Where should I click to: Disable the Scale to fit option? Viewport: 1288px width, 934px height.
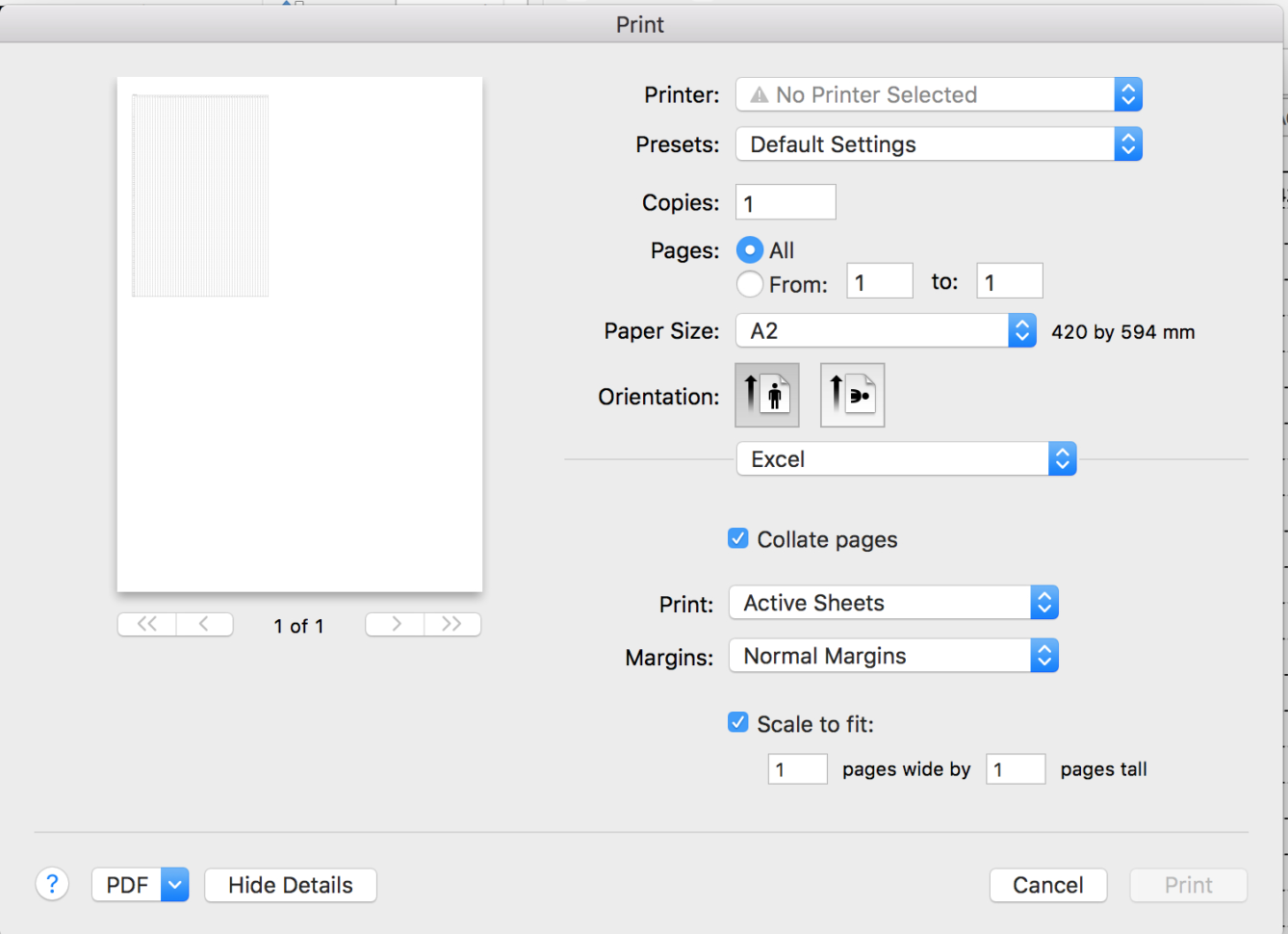point(737,722)
